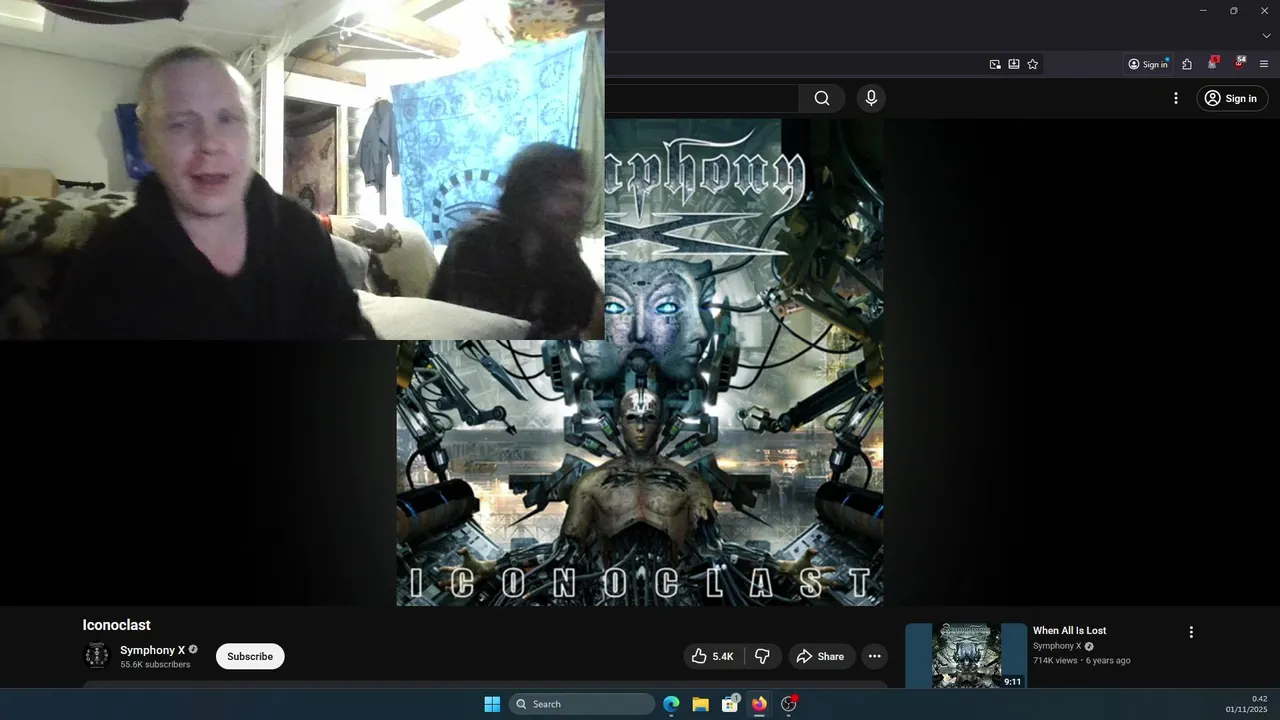Open Microsoft Store from taskbar
The image size is (1280, 720).
(730, 704)
